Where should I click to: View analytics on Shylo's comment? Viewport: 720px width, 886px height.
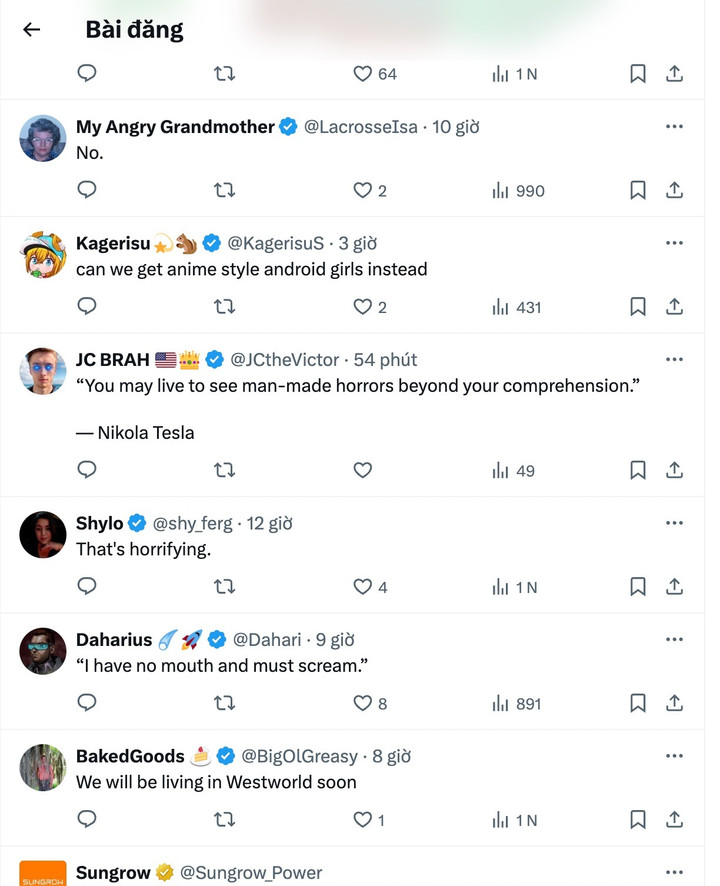click(x=515, y=587)
